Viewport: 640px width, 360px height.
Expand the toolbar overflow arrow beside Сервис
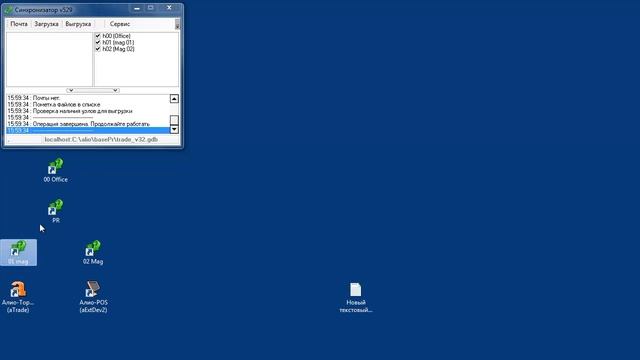tap(177, 24)
